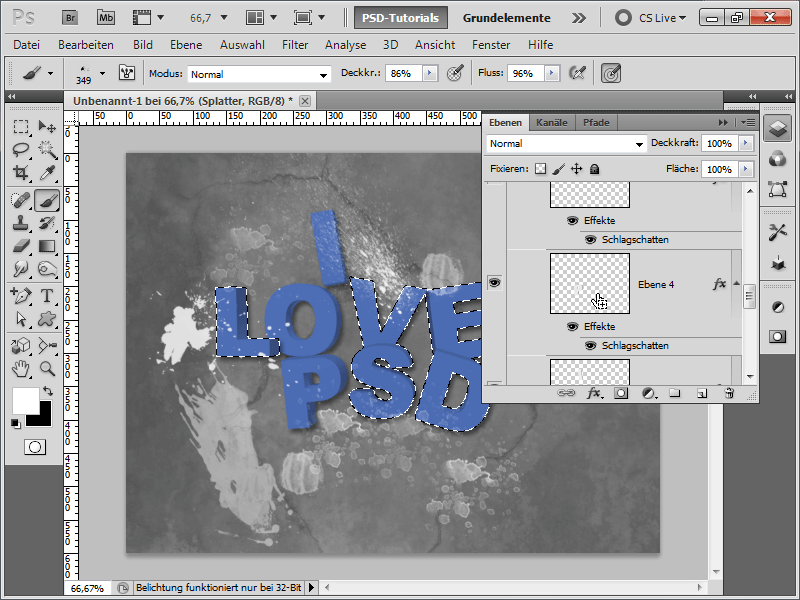Select the History Brush tool
This screenshot has width=800, height=600.
tap(47, 223)
